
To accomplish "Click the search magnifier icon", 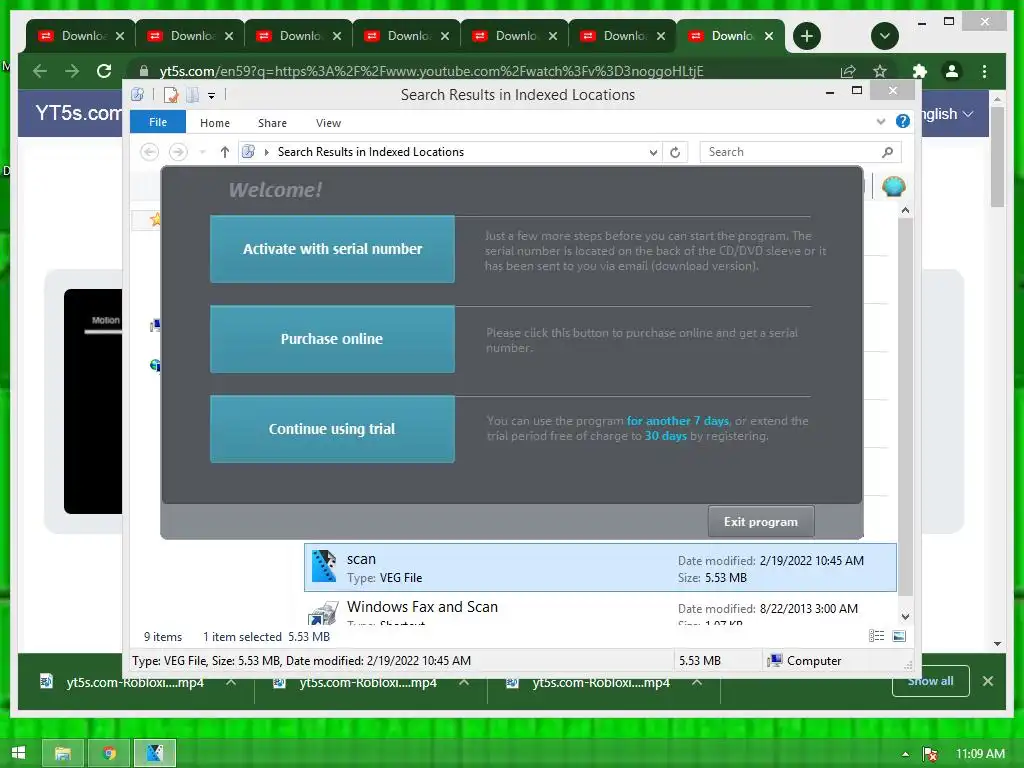I will click(888, 152).
